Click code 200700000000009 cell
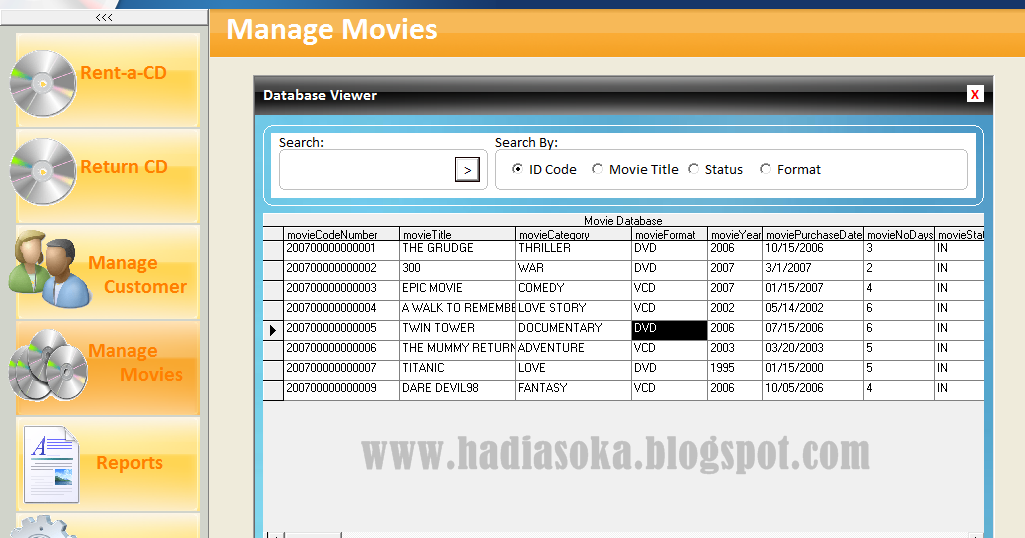 (341, 390)
